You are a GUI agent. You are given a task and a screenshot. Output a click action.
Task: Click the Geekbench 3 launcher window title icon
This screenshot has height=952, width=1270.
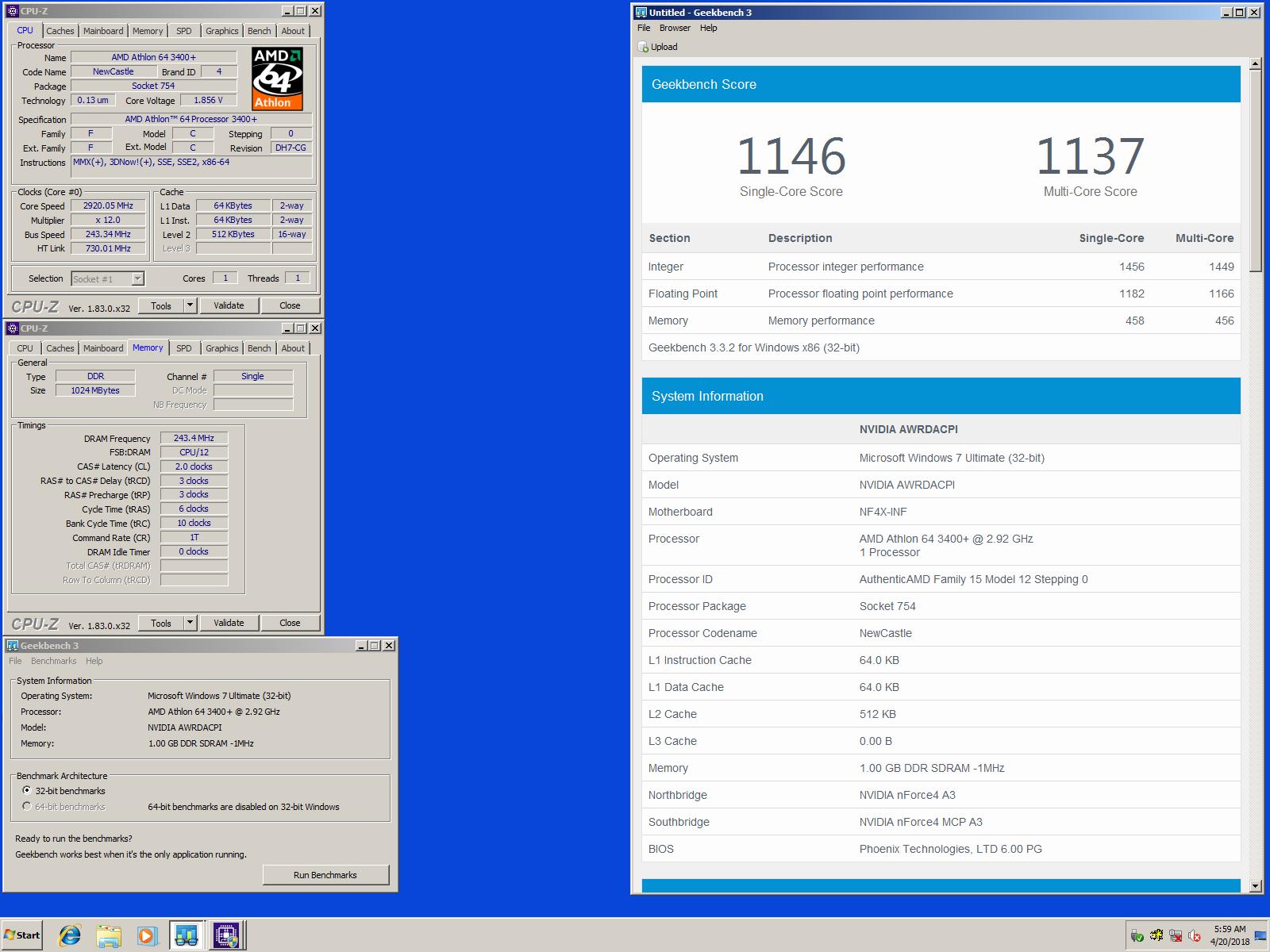tap(13, 646)
